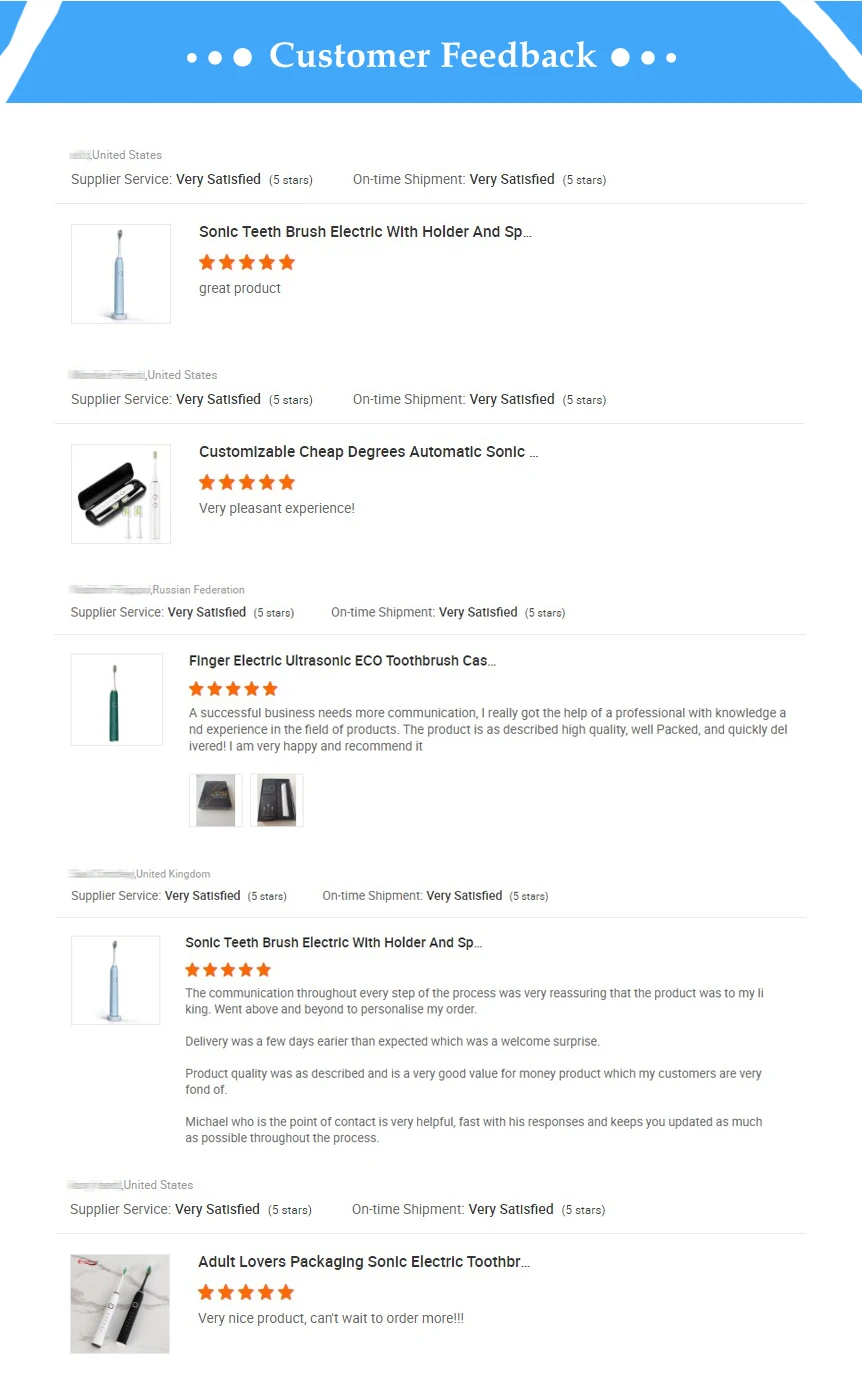Open blue toothbrush thumbnail in United Kingdom review
The image size is (862, 1394).
[x=116, y=980]
